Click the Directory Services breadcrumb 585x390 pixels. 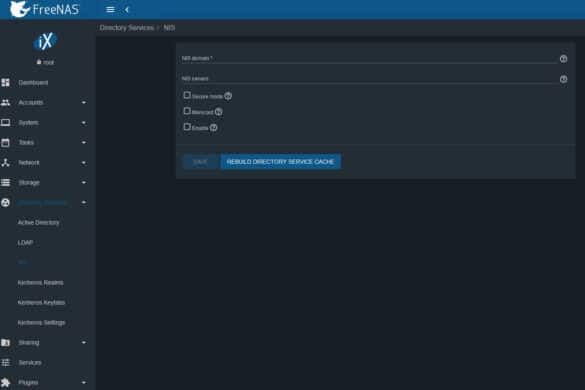[x=126, y=28]
